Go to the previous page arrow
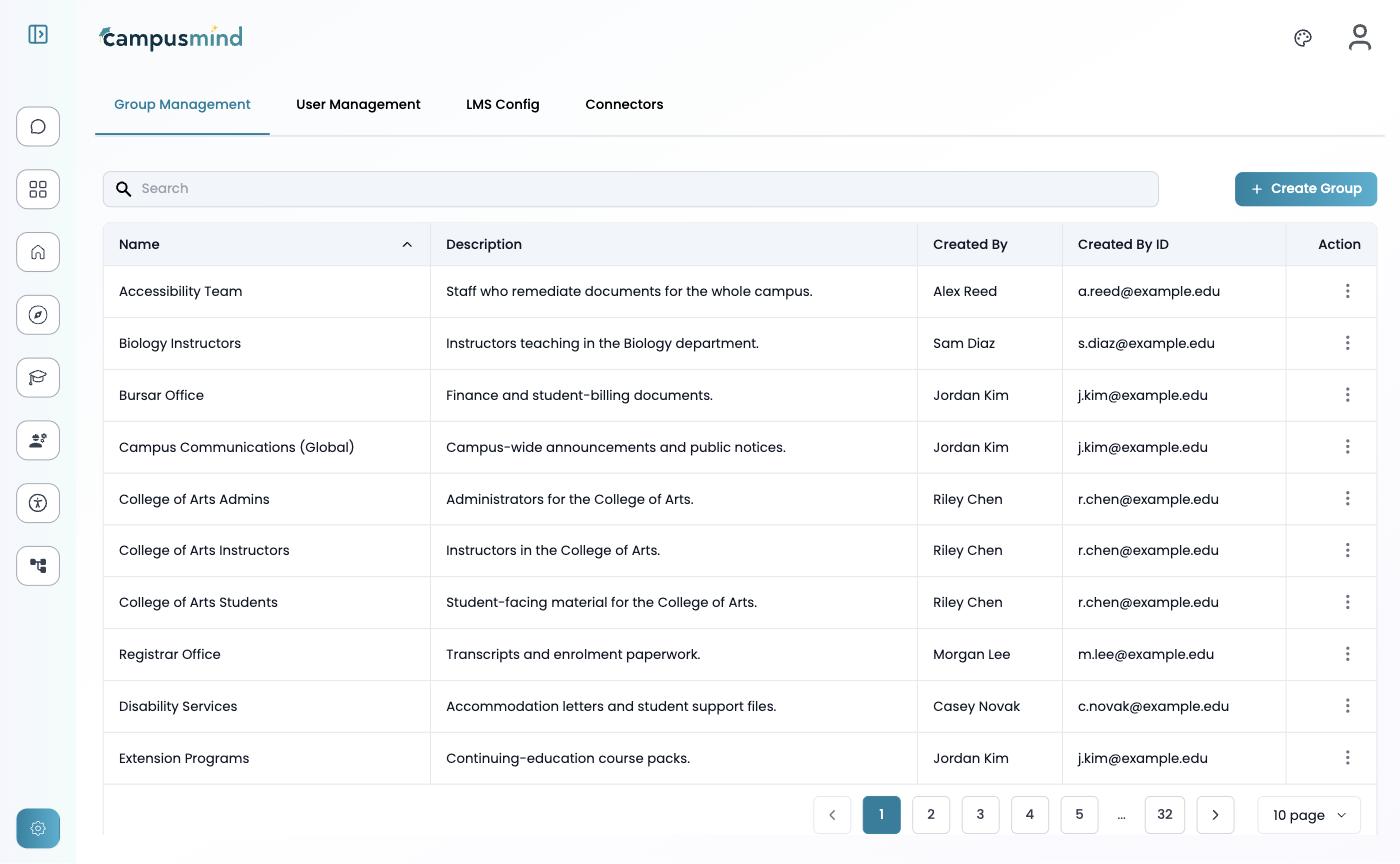The width and height of the screenshot is (1400, 864). tap(832, 815)
